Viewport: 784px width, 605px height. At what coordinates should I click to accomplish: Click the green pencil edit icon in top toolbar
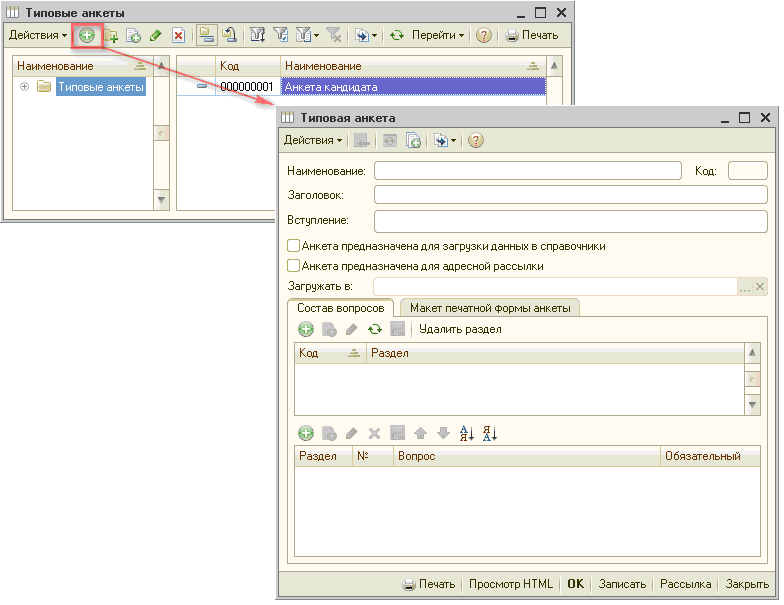155,35
